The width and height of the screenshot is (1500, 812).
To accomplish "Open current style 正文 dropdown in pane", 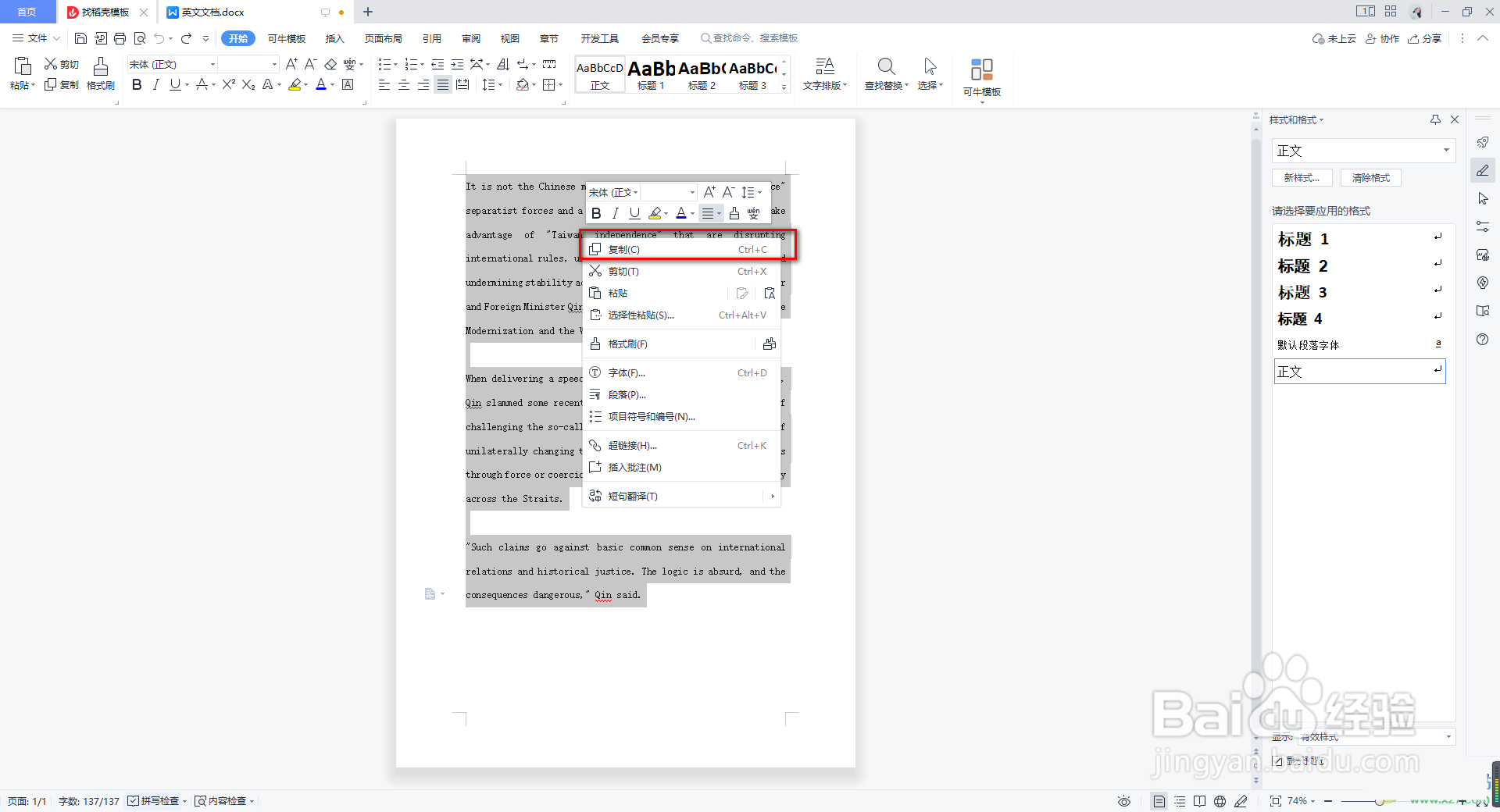I will [x=1446, y=150].
